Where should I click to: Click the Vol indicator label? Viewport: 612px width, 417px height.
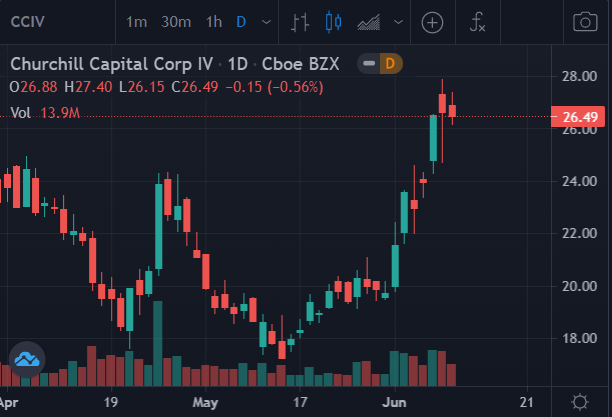pyautogui.click(x=20, y=113)
